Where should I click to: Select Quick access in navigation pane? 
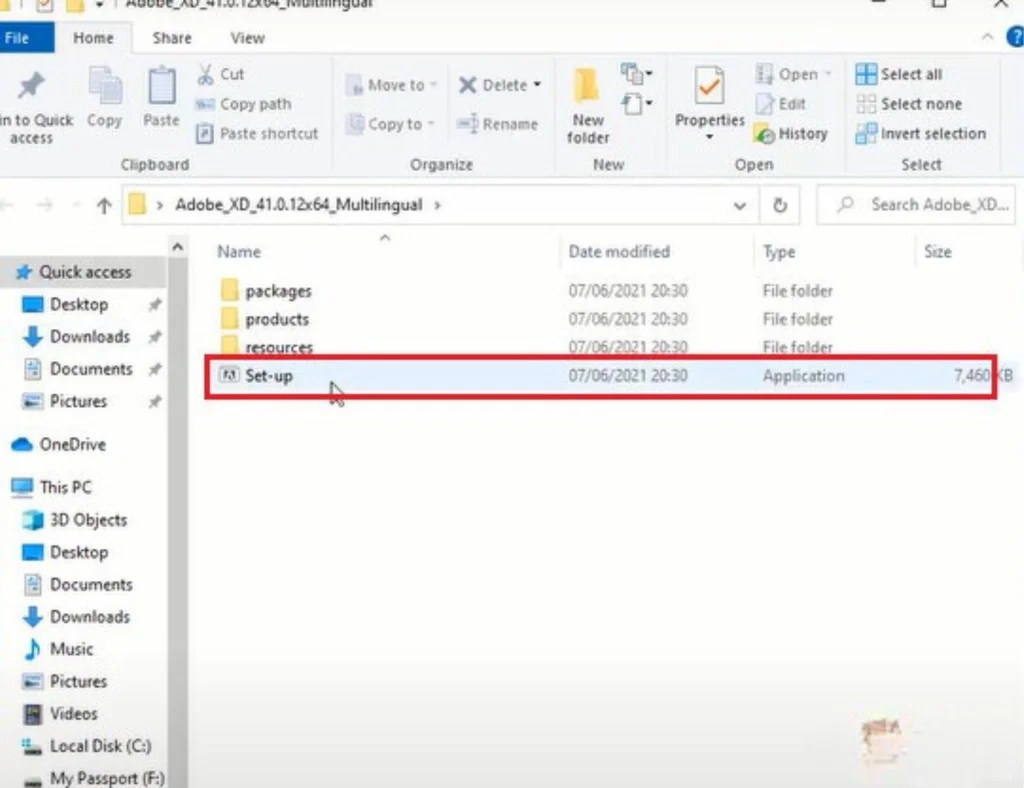click(84, 272)
